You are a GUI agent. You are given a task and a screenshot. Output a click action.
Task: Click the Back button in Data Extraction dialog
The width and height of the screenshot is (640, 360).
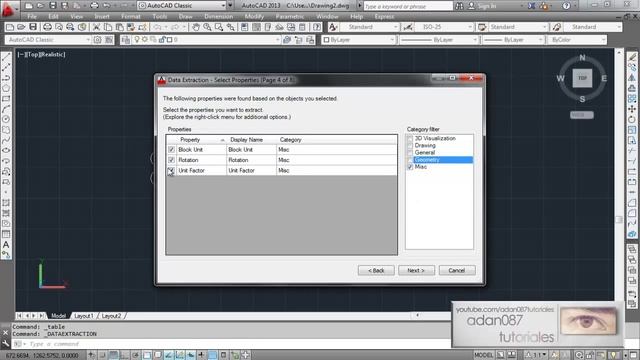click(x=376, y=270)
